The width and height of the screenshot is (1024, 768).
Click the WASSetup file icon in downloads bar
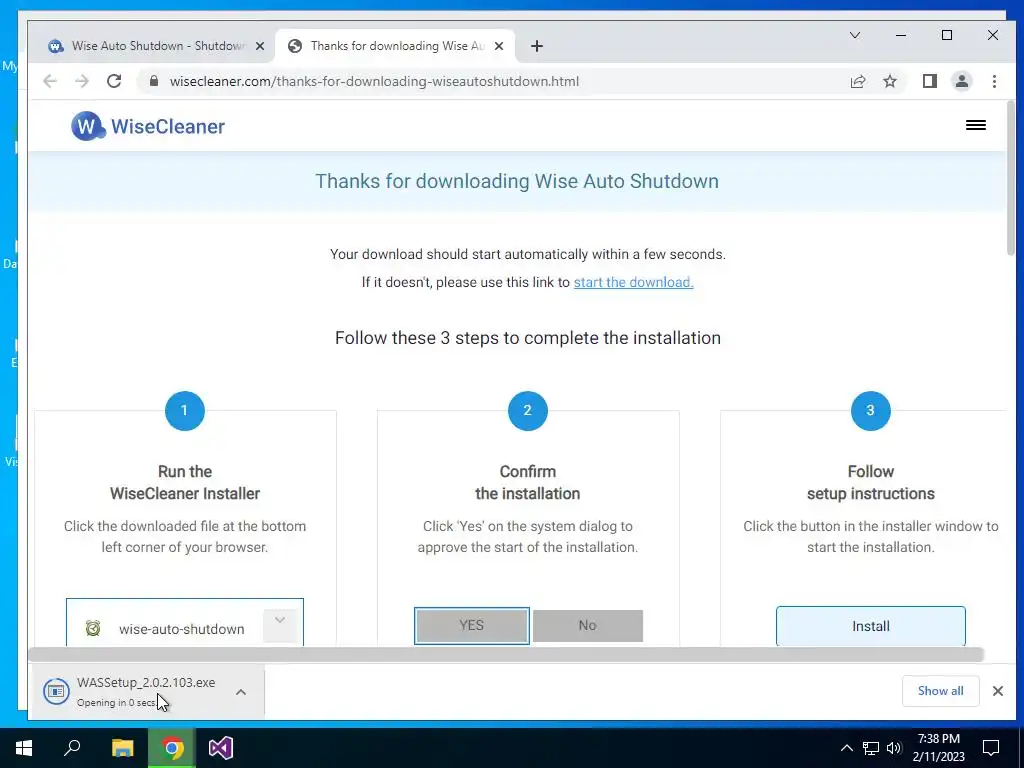[x=56, y=691]
